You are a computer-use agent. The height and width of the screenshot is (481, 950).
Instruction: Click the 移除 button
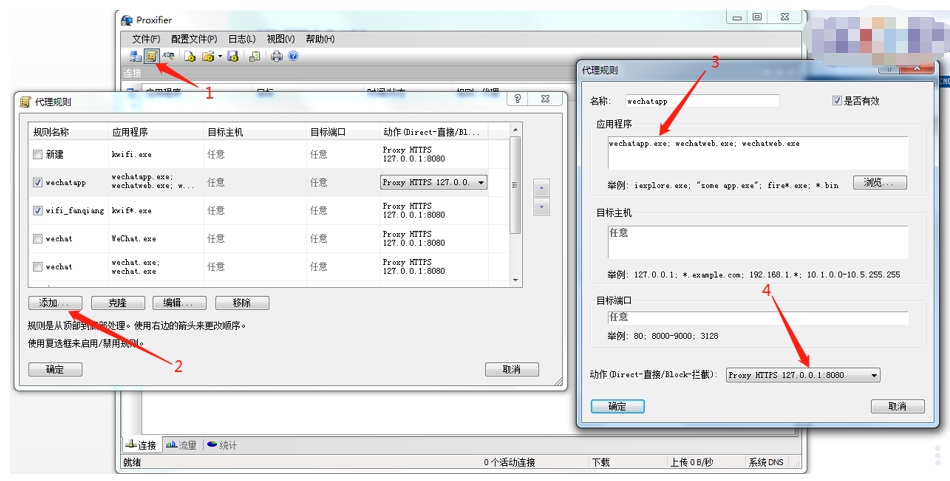242,302
